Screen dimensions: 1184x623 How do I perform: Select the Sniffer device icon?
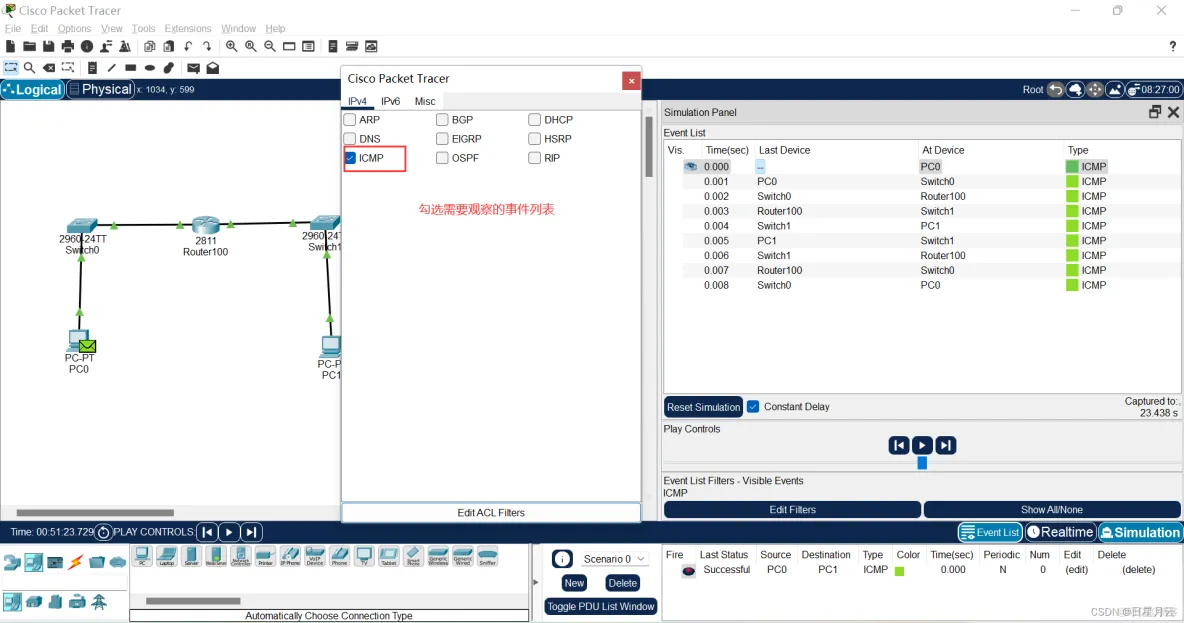point(488,557)
